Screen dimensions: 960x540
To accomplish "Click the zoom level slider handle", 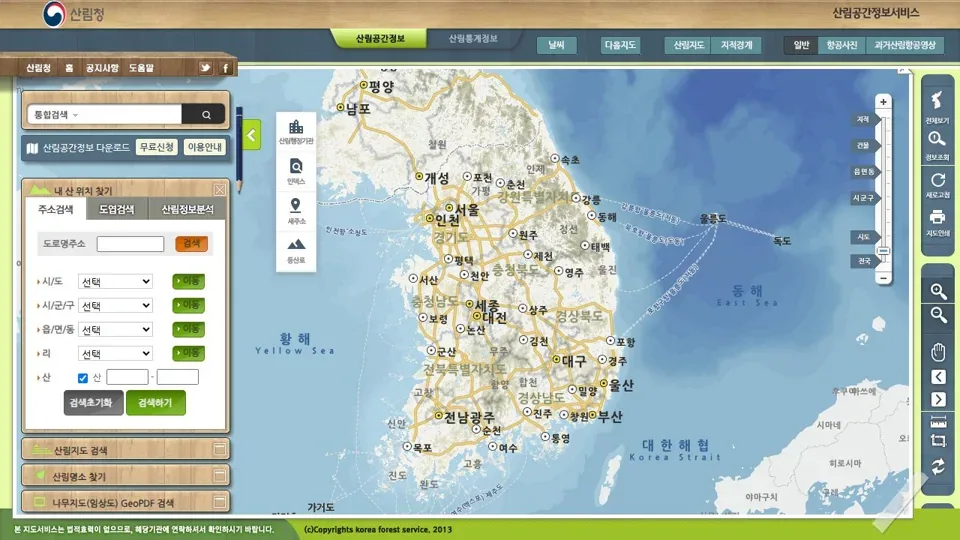I will click(883, 251).
